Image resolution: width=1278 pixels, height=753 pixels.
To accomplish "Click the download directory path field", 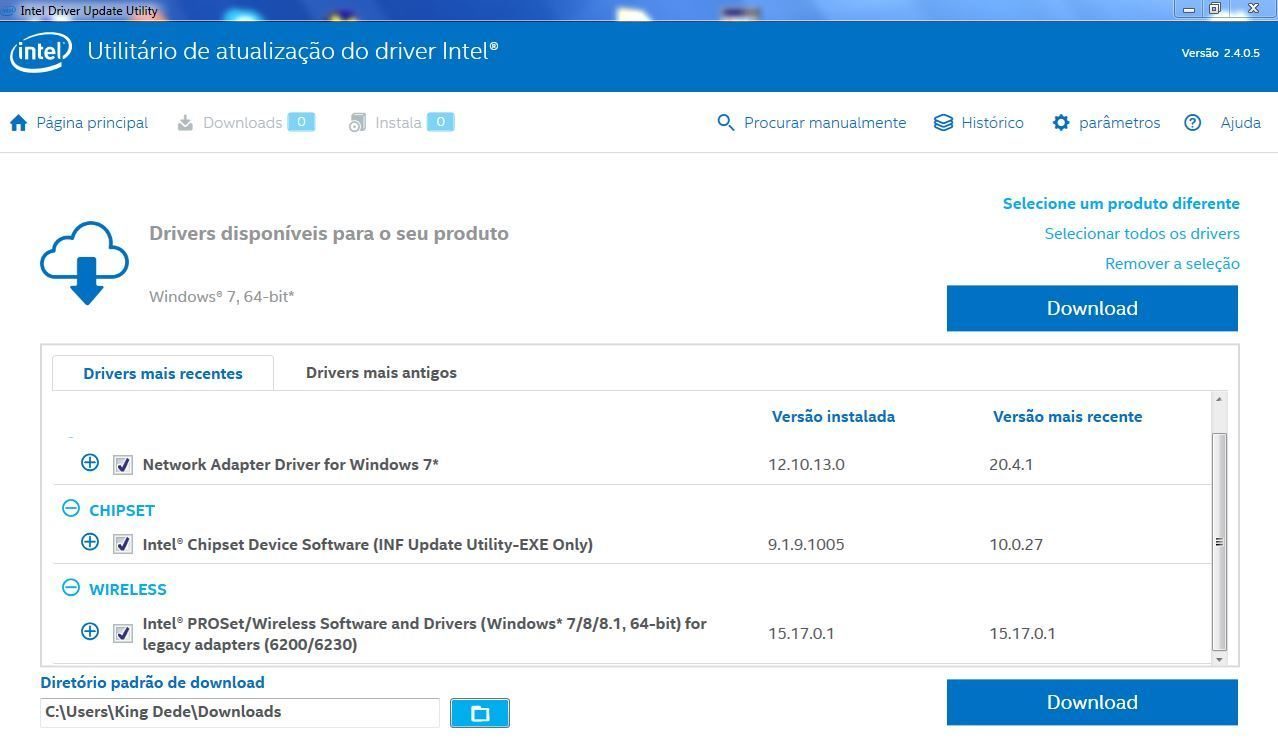I will tap(240, 712).
